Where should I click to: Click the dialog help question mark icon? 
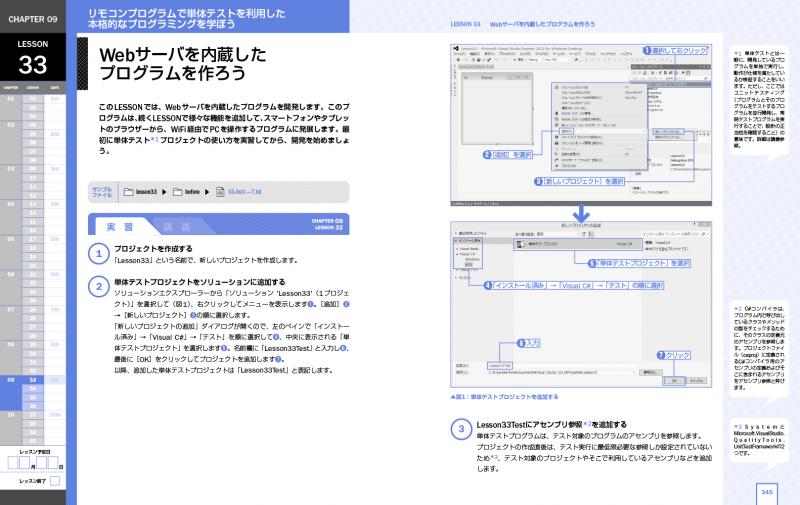(694, 225)
